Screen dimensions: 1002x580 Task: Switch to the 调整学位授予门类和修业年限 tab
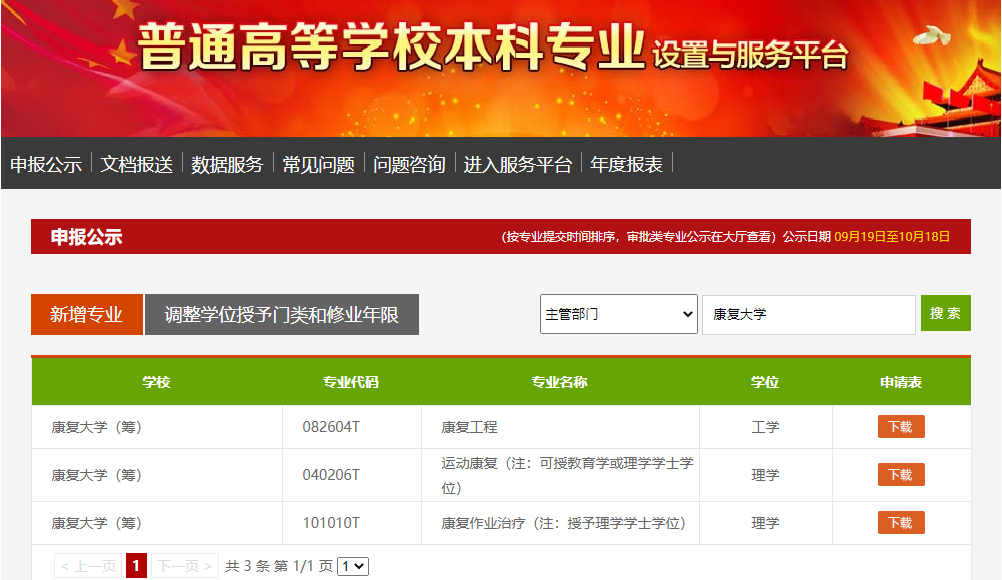[281, 314]
